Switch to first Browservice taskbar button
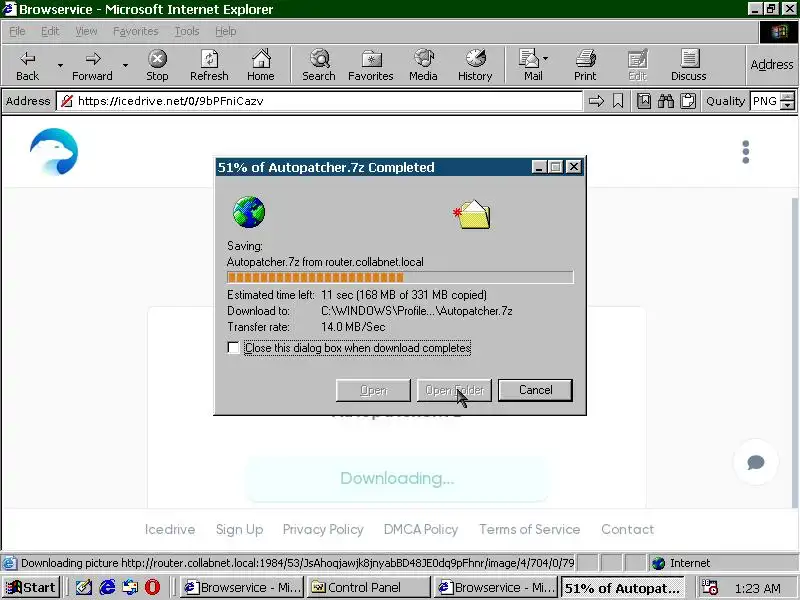The width and height of the screenshot is (800, 600). click(x=242, y=587)
